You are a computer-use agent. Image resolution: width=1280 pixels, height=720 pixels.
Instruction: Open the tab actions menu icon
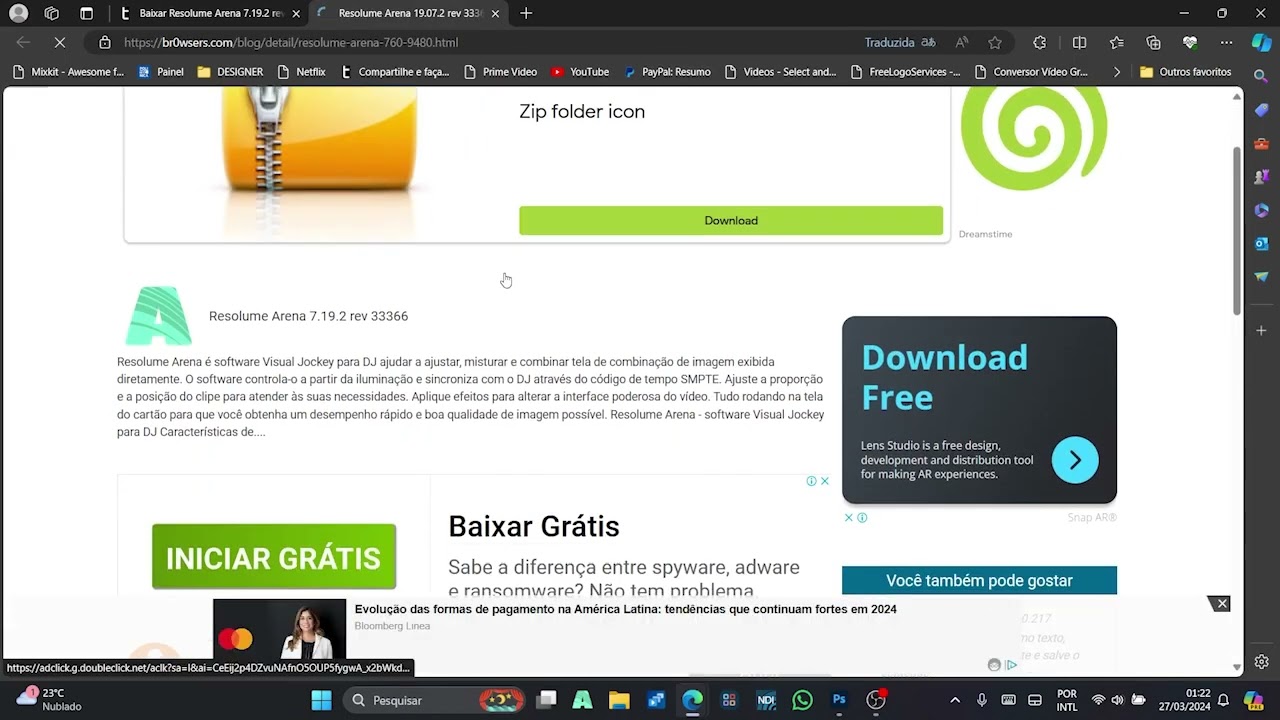coord(86,14)
